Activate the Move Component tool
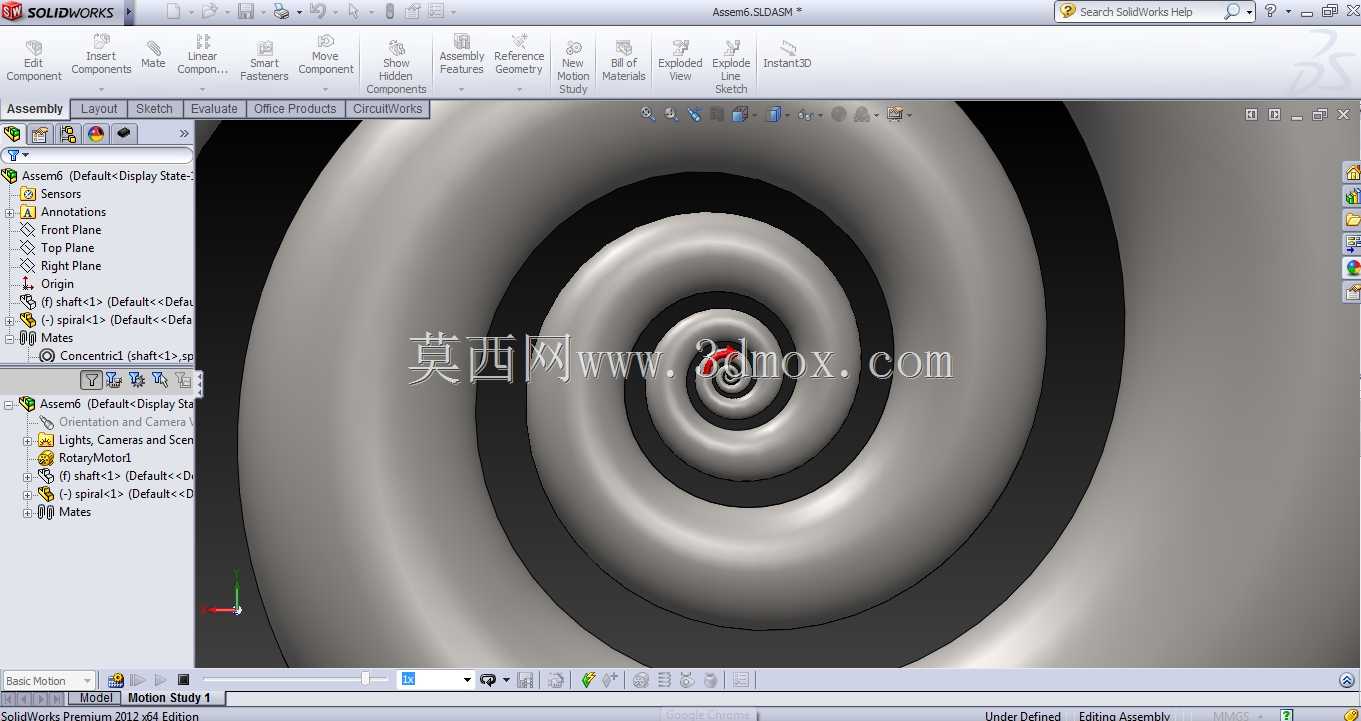The height and width of the screenshot is (721, 1361). pyautogui.click(x=326, y=55)
